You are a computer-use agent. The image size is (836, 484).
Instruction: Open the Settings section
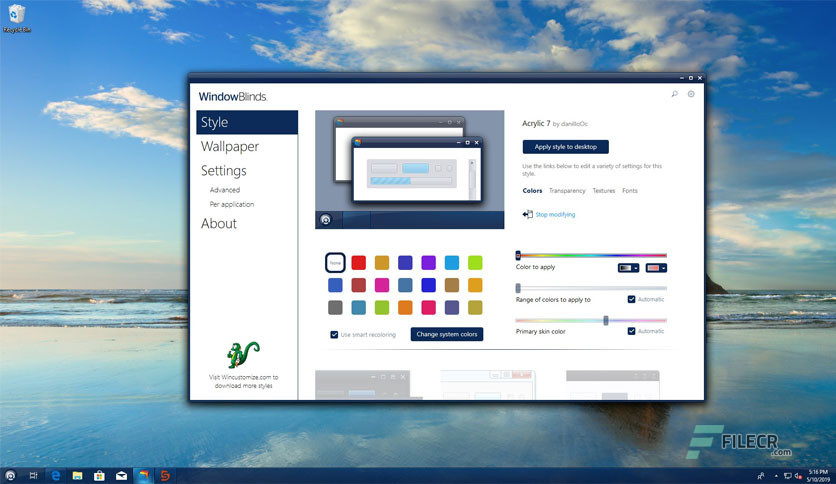(223, 171)
